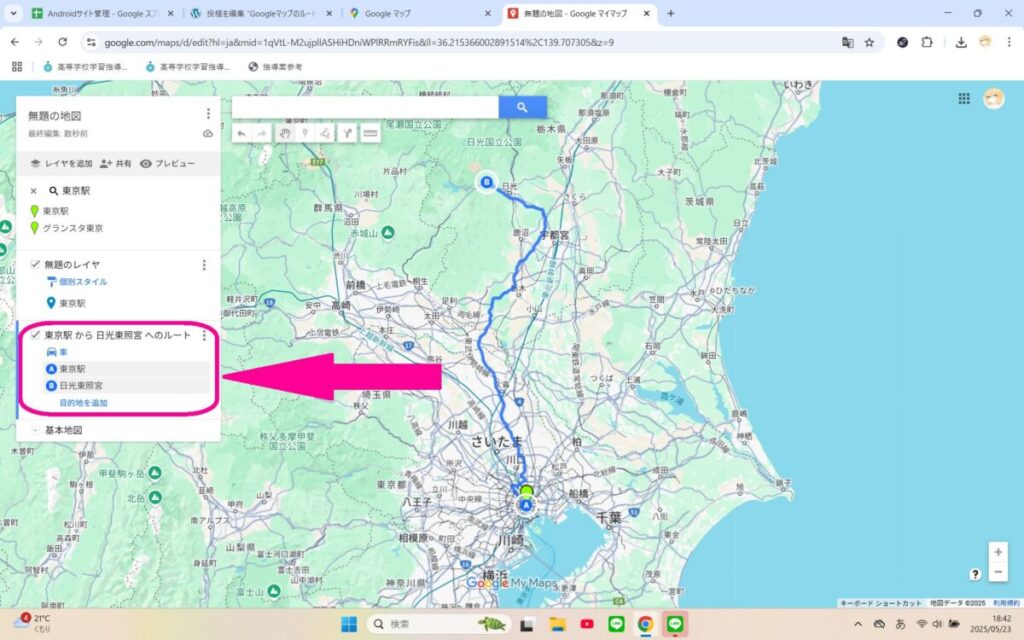
Task: Open File Explorer from the taskbar
Action: [557, 624]
